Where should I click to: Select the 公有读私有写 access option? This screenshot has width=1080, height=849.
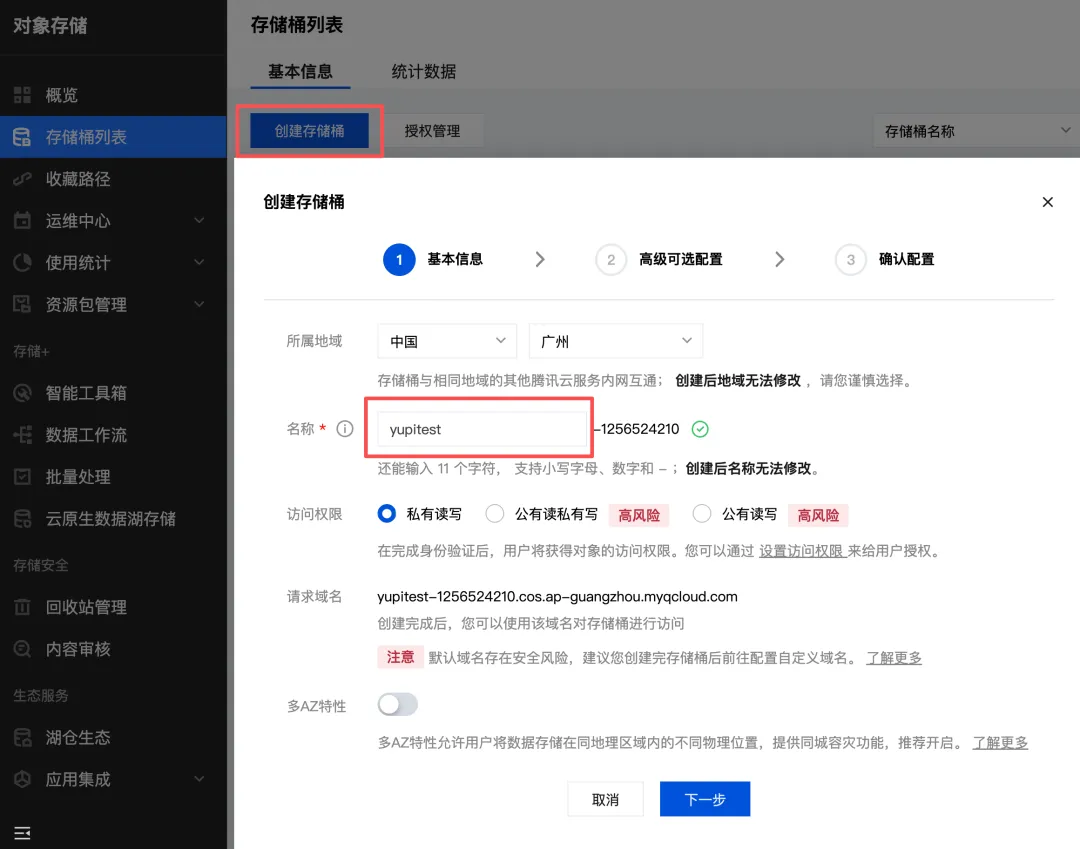coord(493,513)
